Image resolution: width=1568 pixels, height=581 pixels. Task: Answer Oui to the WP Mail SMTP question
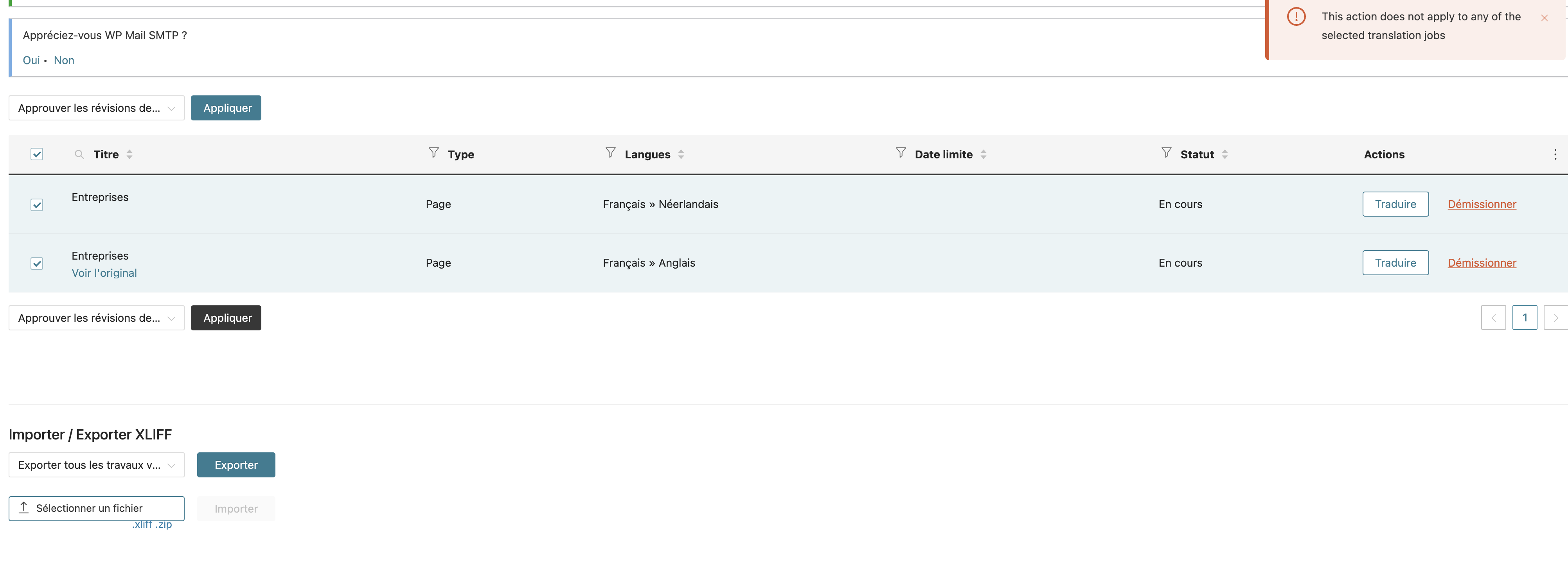coord(31,60)
